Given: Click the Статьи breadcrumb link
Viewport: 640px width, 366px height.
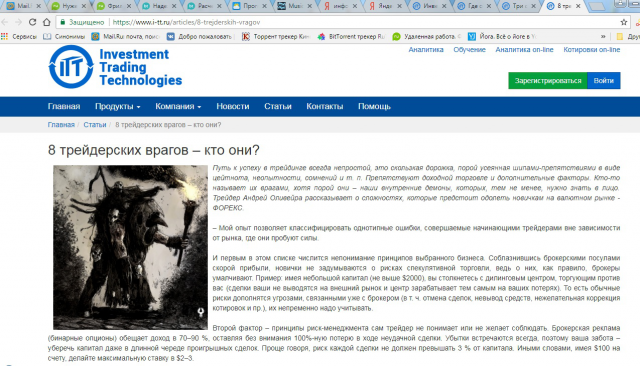Looking at the screenshot, I should (95, 125).
